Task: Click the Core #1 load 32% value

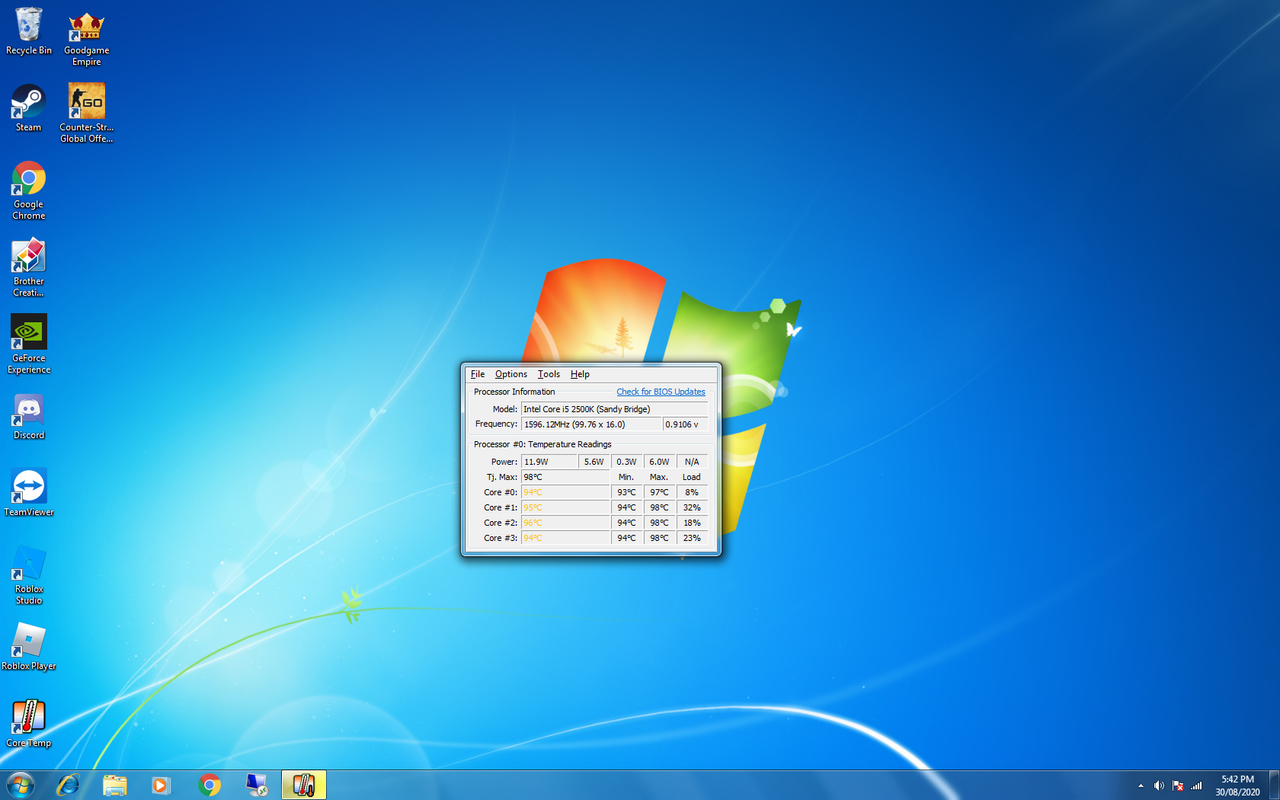Action: click(x=692, y=507)
